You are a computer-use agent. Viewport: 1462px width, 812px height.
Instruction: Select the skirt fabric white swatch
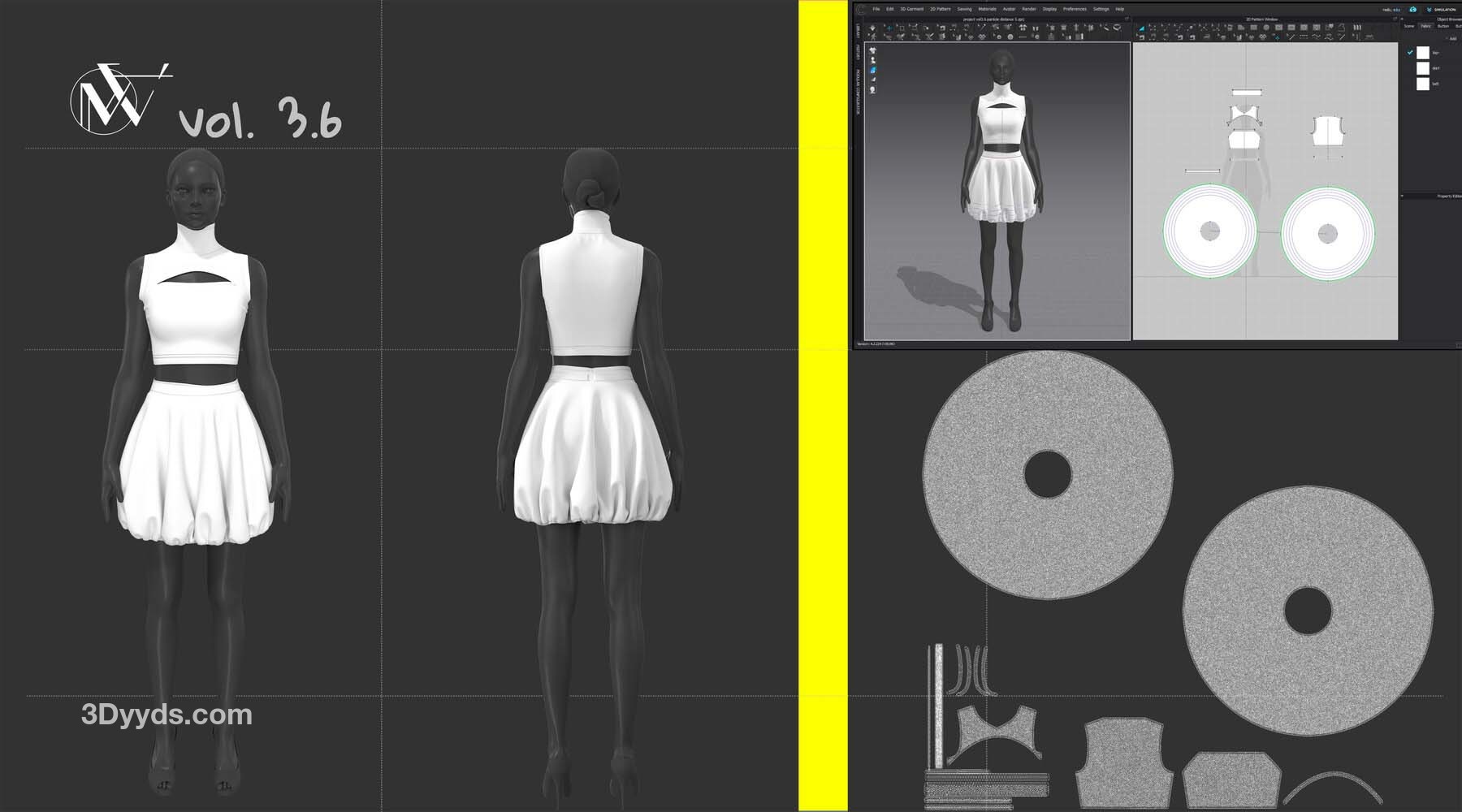1422,68
